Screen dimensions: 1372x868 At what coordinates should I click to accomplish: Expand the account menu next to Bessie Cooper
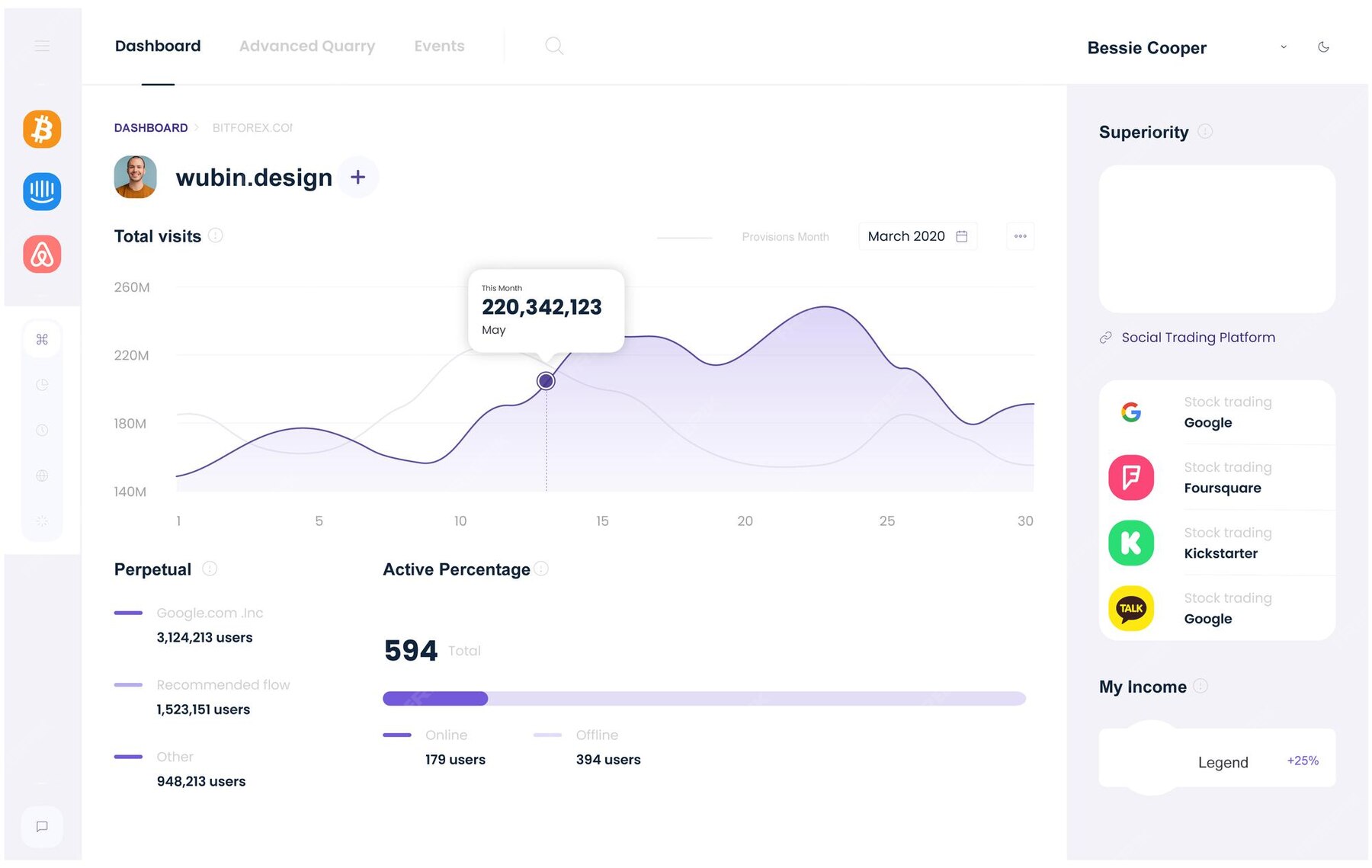[1284, 46]
